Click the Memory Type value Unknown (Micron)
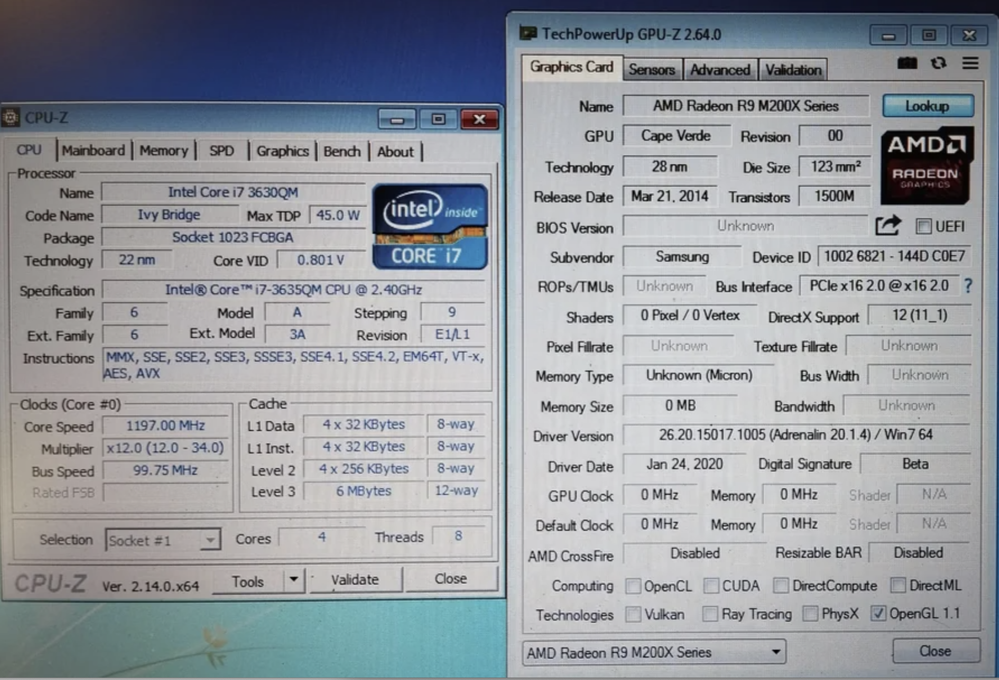The image size is (999, 680). point(699,375)
